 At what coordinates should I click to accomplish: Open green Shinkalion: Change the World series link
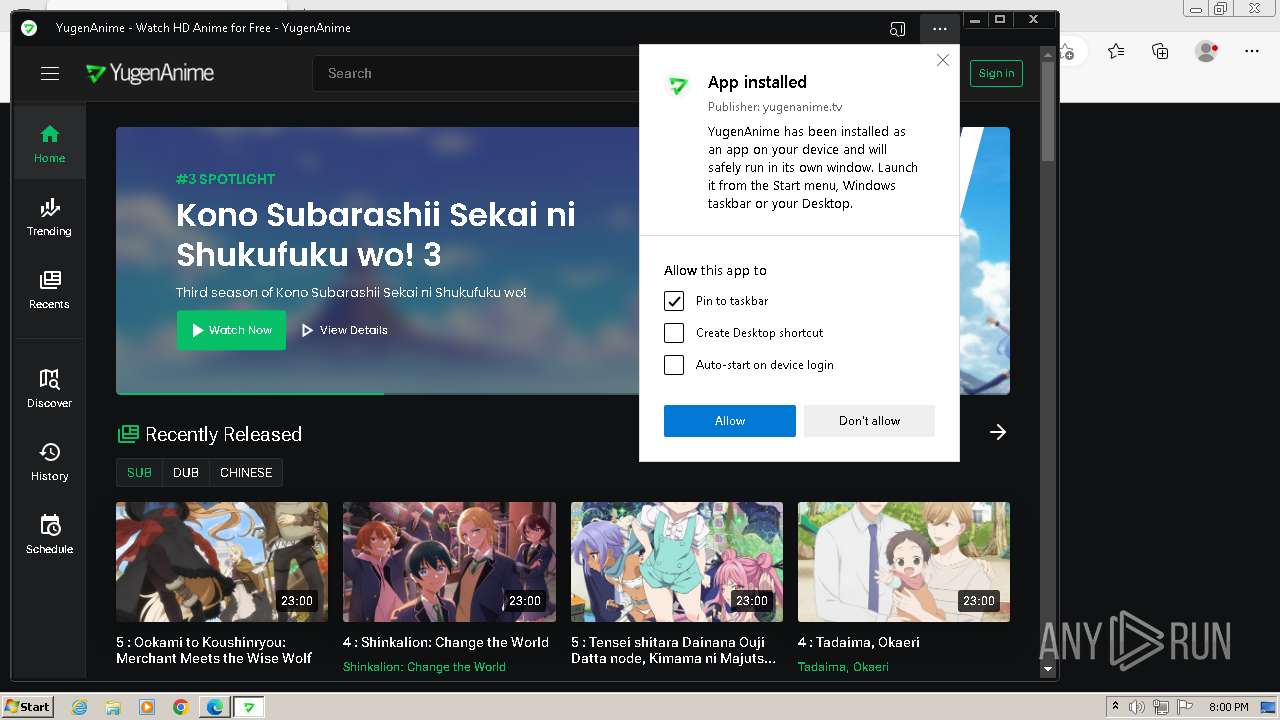point(424,667)
